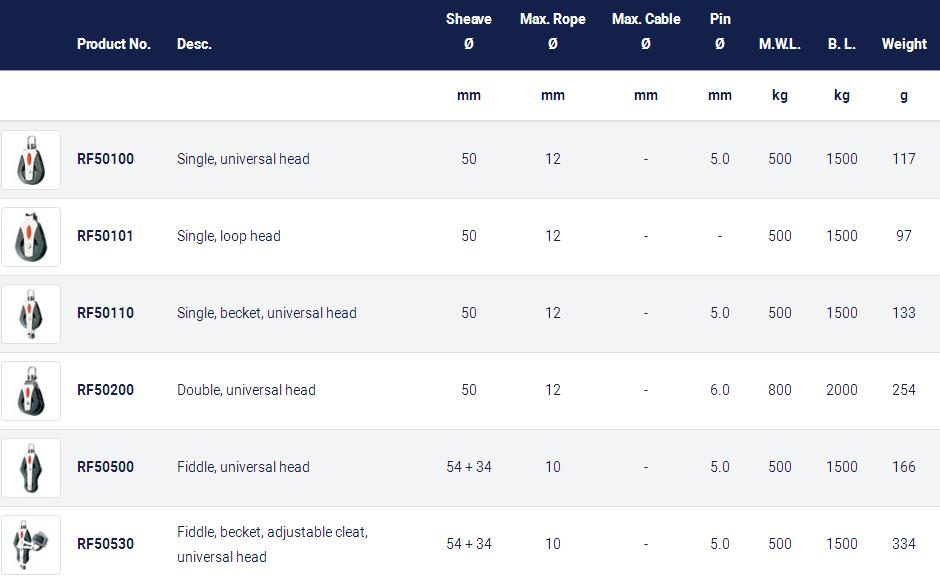Viewport: 940px width, 577px height.
Task: Open product number RF50530
Action: tap(106, 543)
